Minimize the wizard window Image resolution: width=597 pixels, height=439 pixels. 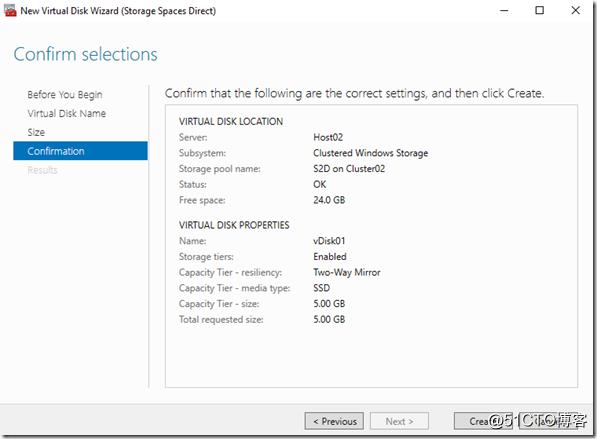click(x=504, y=11)
